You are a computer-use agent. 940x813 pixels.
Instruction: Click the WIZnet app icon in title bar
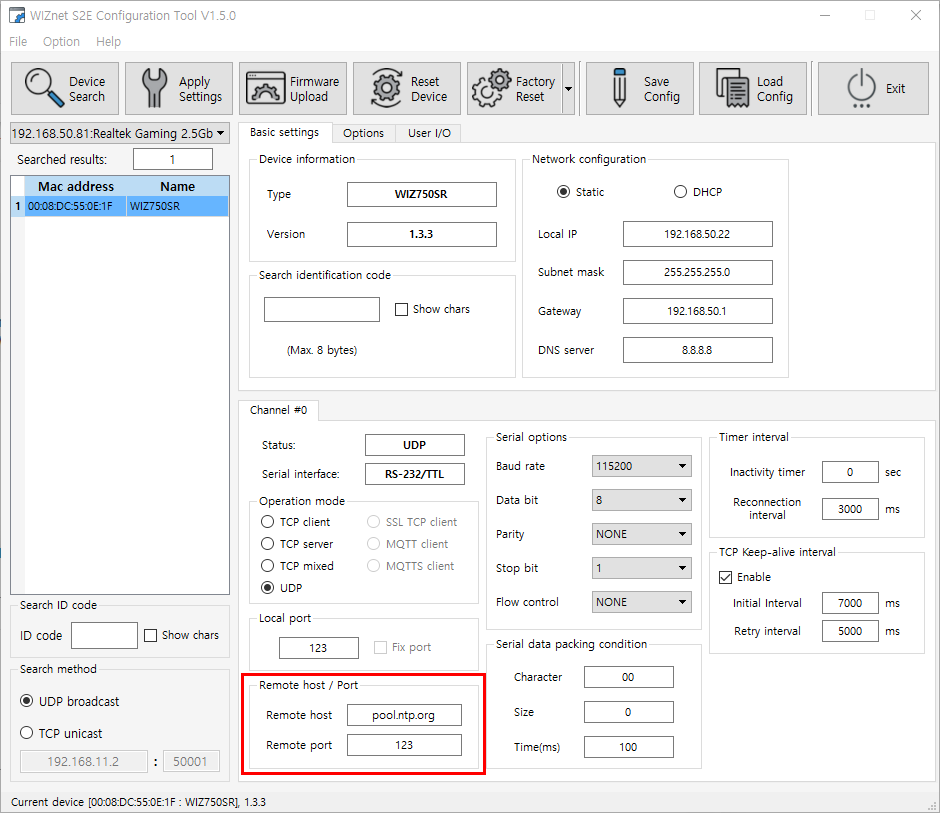[17, 15]
